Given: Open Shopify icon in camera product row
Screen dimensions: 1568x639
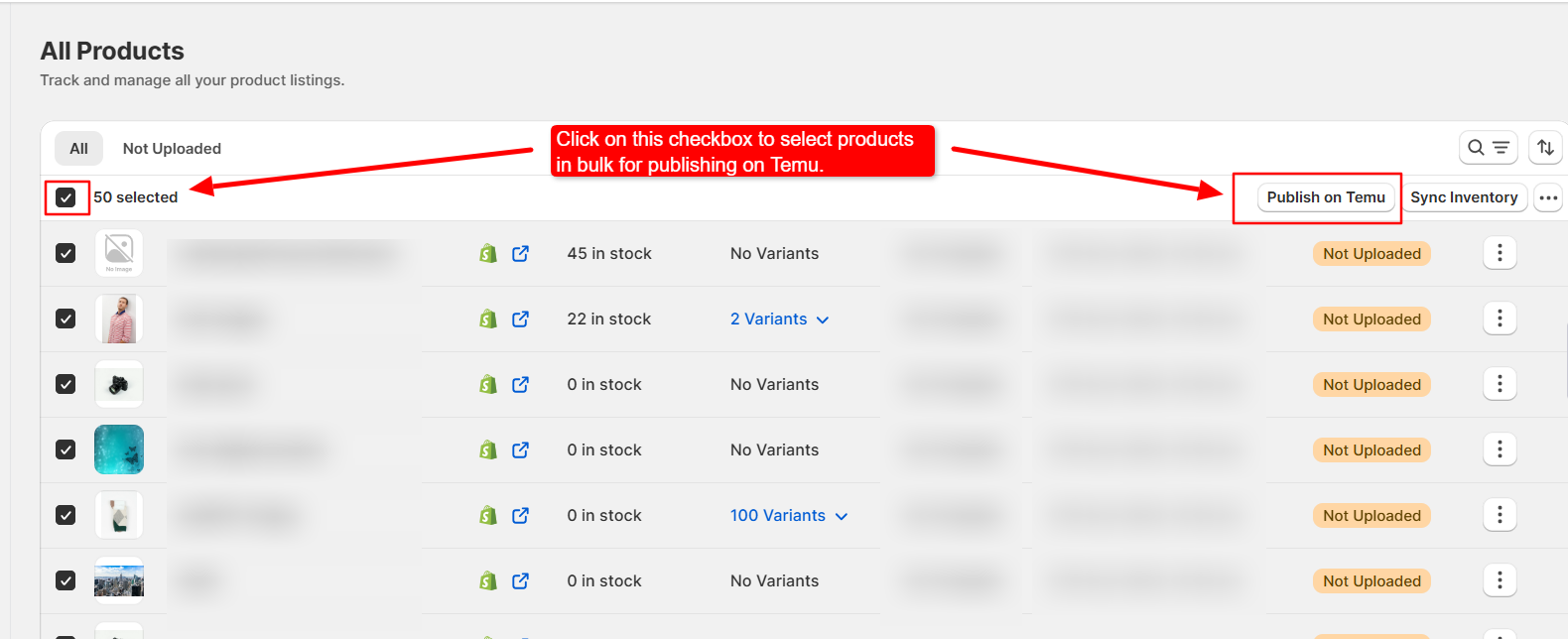Looking at the screenshot, I should click(x=487, y=385).
